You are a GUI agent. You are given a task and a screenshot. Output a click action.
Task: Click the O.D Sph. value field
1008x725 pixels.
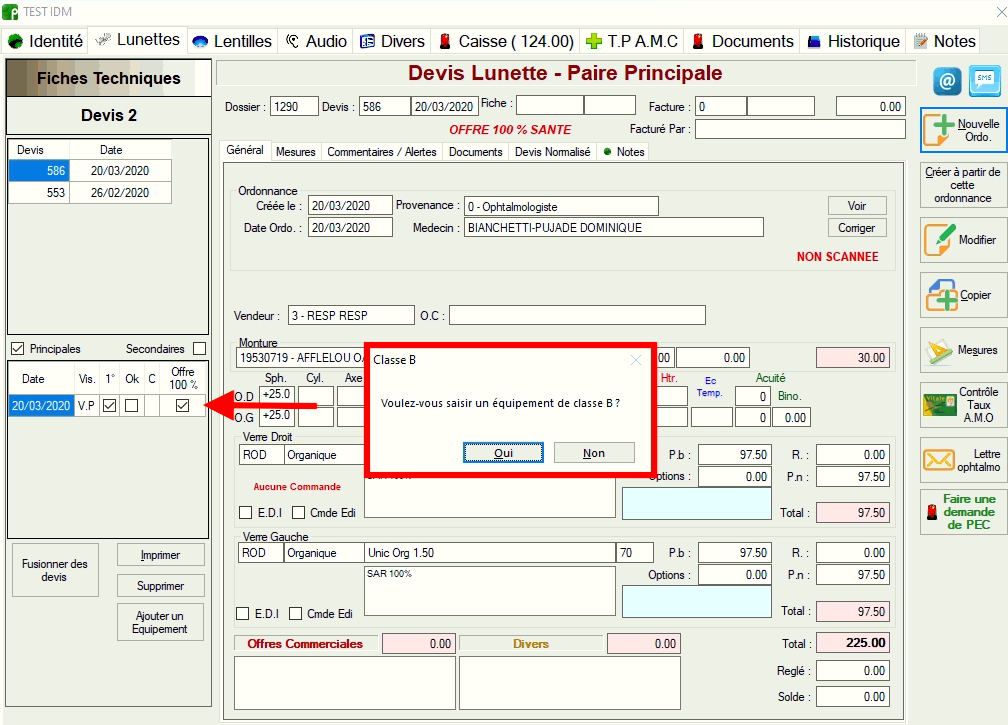(x=277, y=395)
